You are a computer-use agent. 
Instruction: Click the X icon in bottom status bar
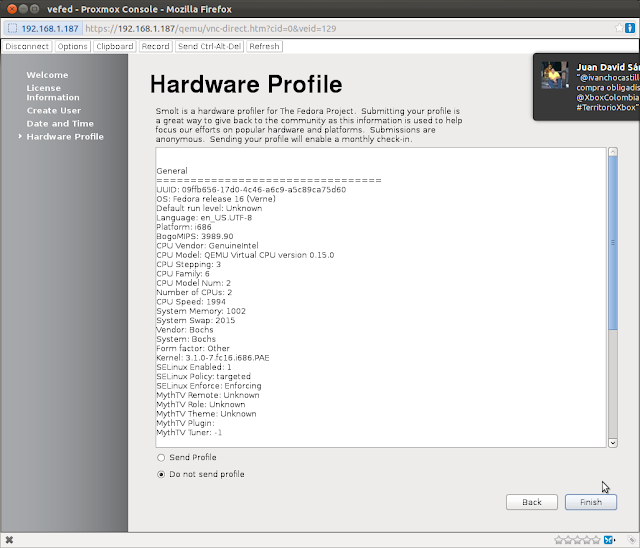coord(9,540)
